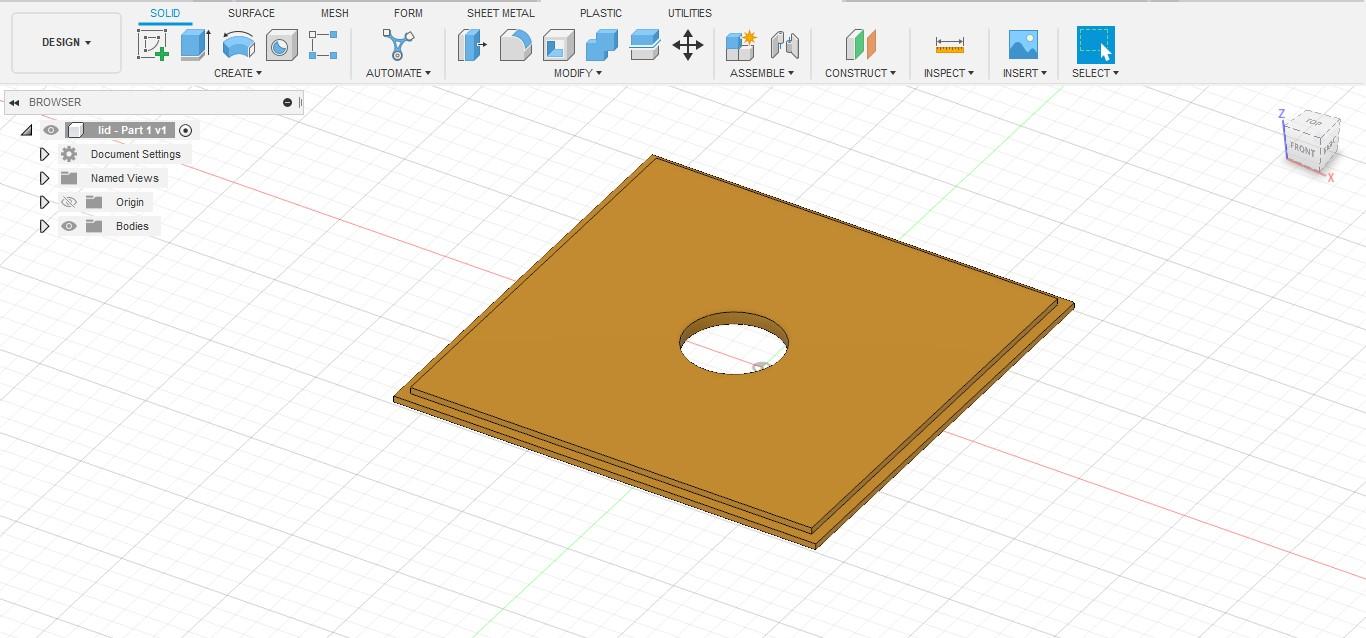Screen dimensions: 1366x638
Task: Click the Rectangular Pattern tool icon
Action: tap(323, 45)
